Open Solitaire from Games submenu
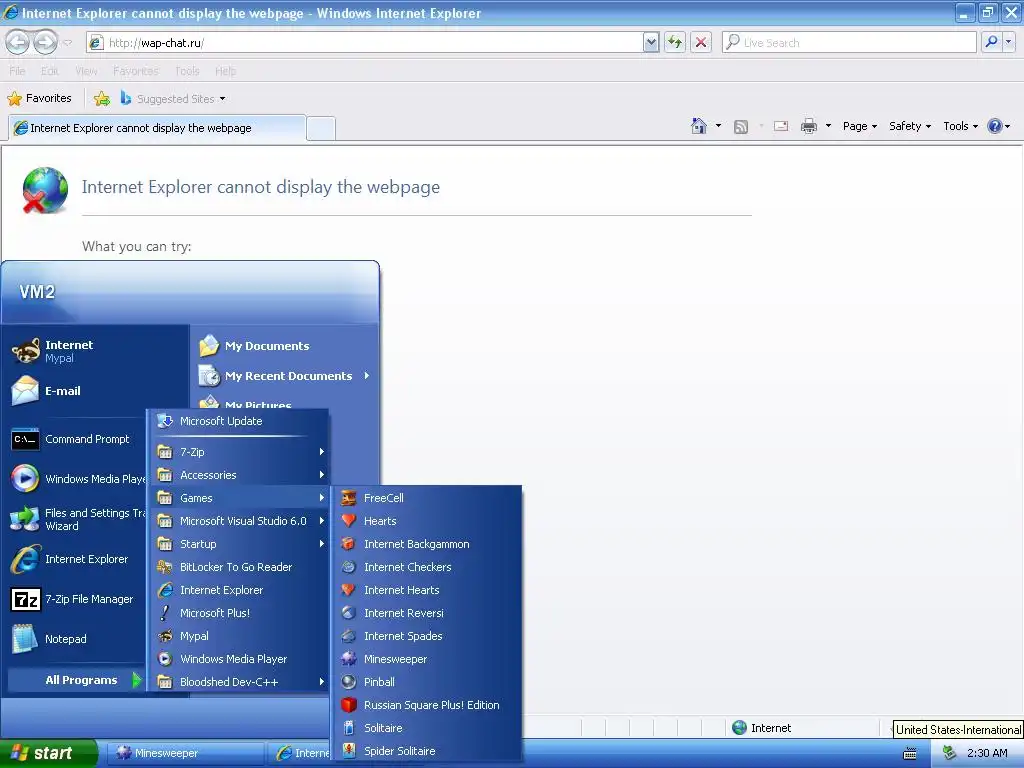This screenshot has height=768, width=1024. 426,728
